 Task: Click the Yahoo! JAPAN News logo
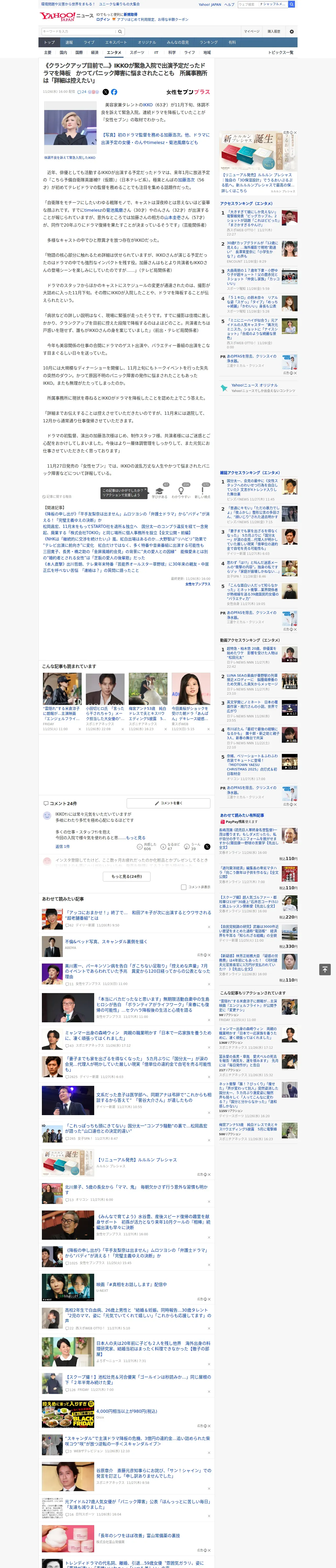pos(66,16)
